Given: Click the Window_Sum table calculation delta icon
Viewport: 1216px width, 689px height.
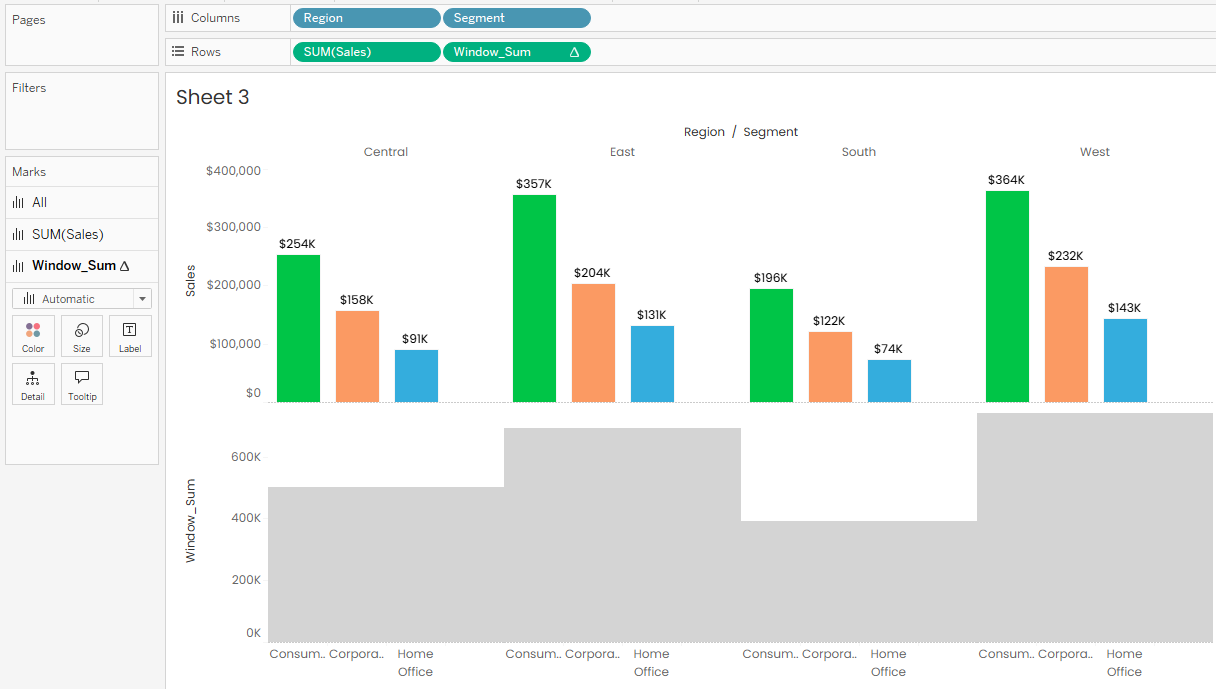Looking at the screenshot, I should click(x=574, y=52).
